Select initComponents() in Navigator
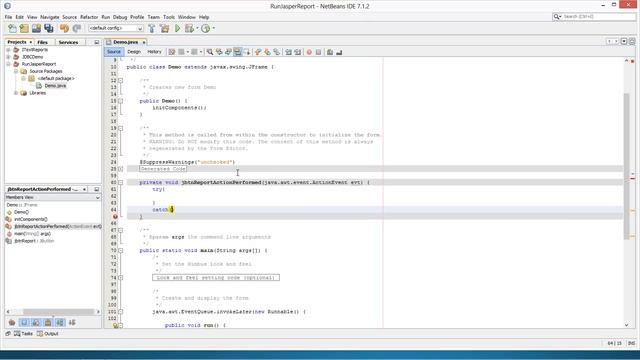Image resolution: width=640 pixels, height=360 pixels. pyautogui.click(x=31, y=219)
